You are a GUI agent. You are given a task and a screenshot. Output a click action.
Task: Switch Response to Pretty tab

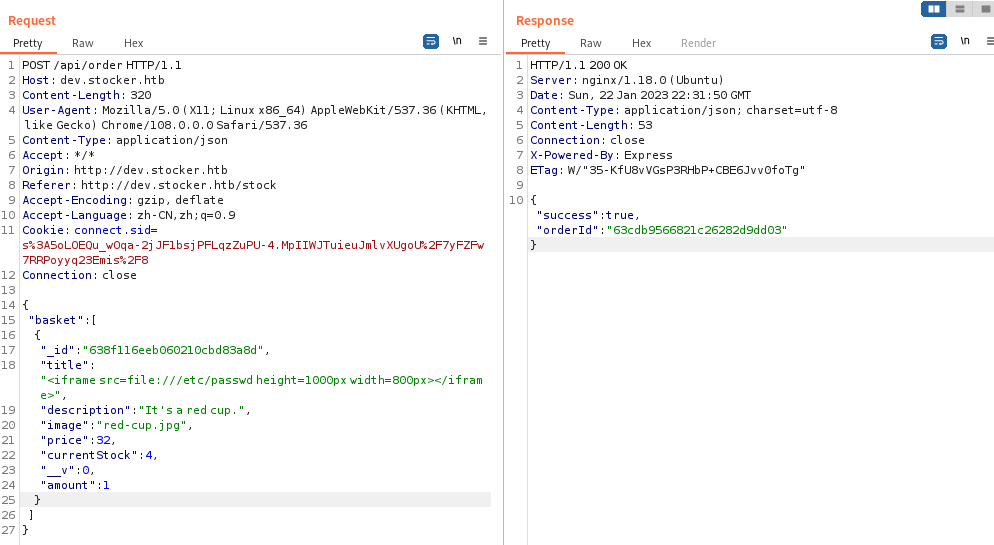click(x=536, y=43)
